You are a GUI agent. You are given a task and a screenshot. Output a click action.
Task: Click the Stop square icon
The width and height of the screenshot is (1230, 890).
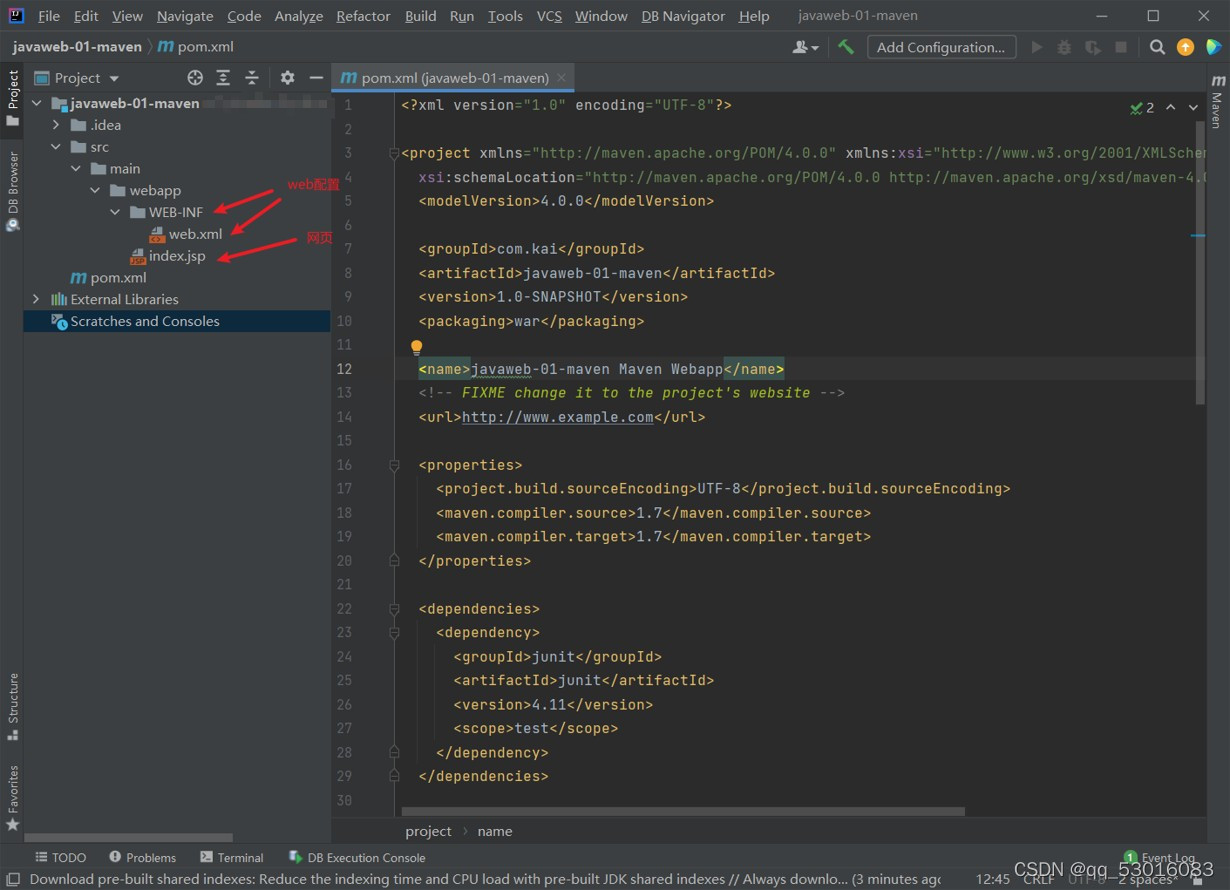(1121, 47)
